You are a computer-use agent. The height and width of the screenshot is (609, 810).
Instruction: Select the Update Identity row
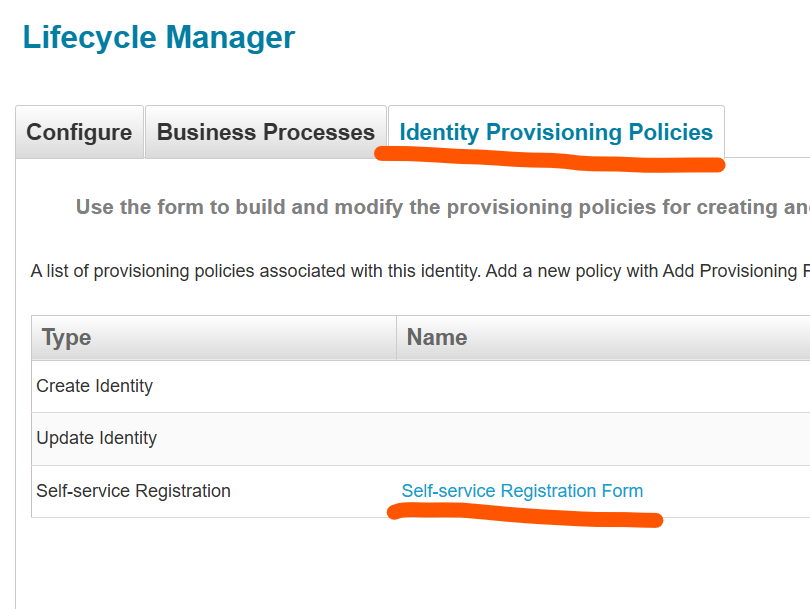point(420,439)
